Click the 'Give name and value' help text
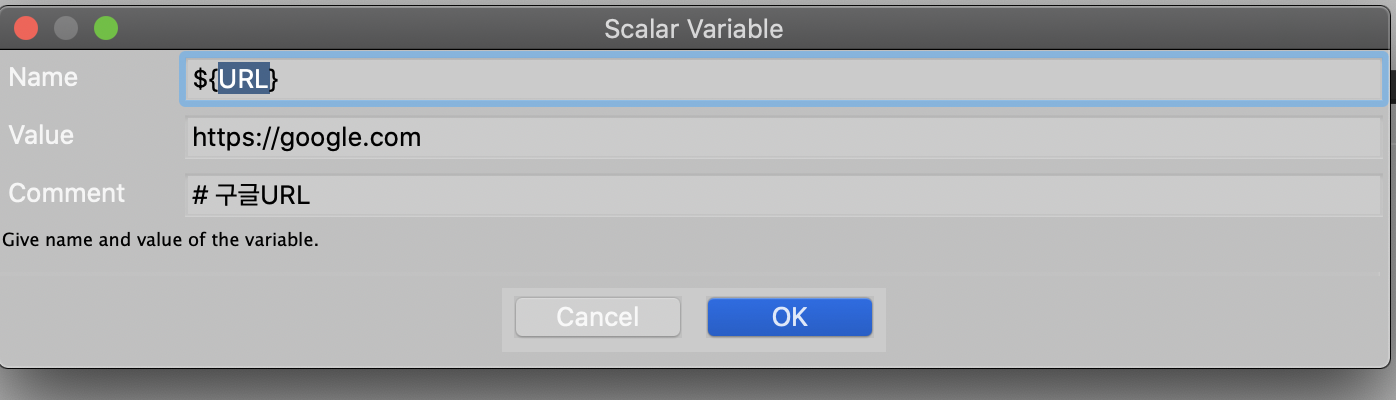The height and width of the screenshot is (400, 1396). (x=161, y=240)
